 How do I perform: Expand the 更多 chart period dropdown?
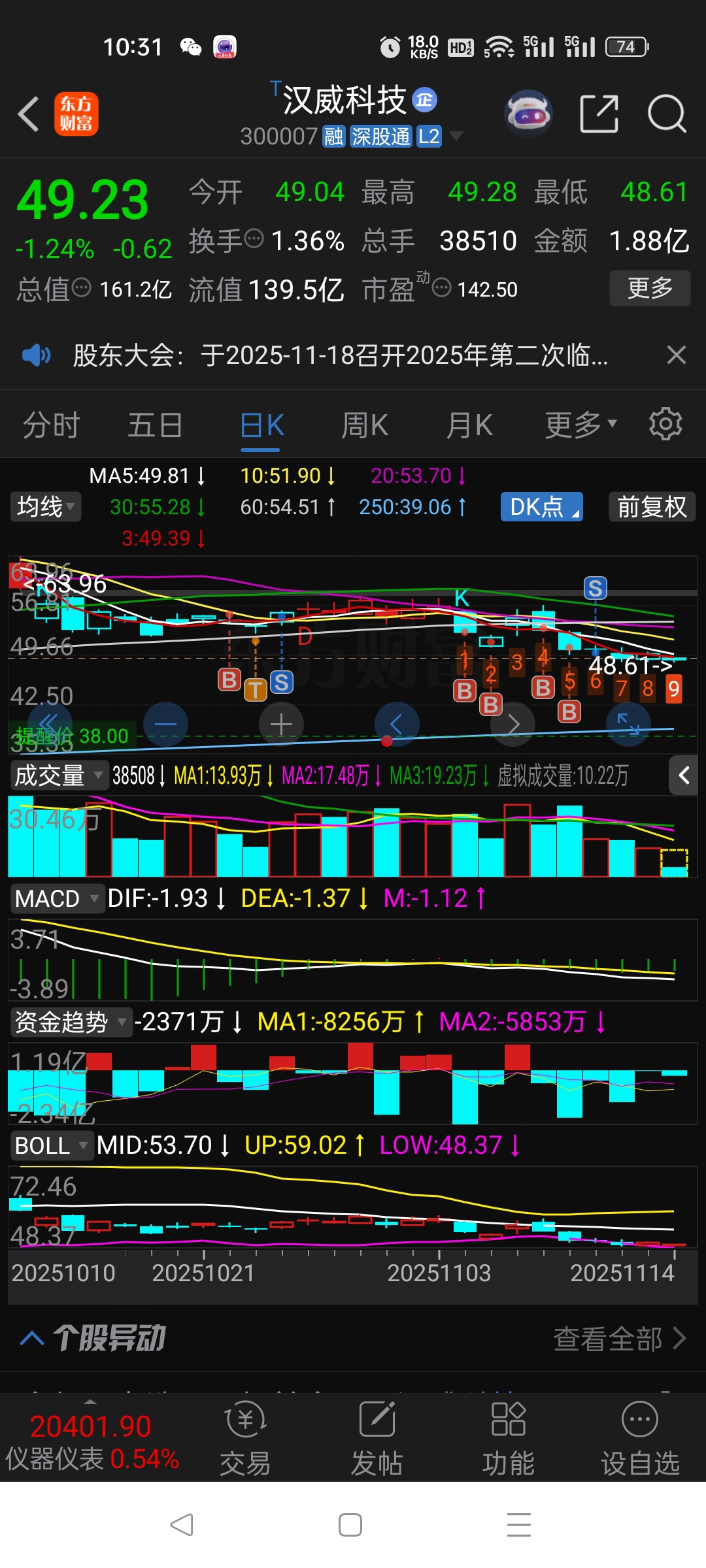click(581, 425)
